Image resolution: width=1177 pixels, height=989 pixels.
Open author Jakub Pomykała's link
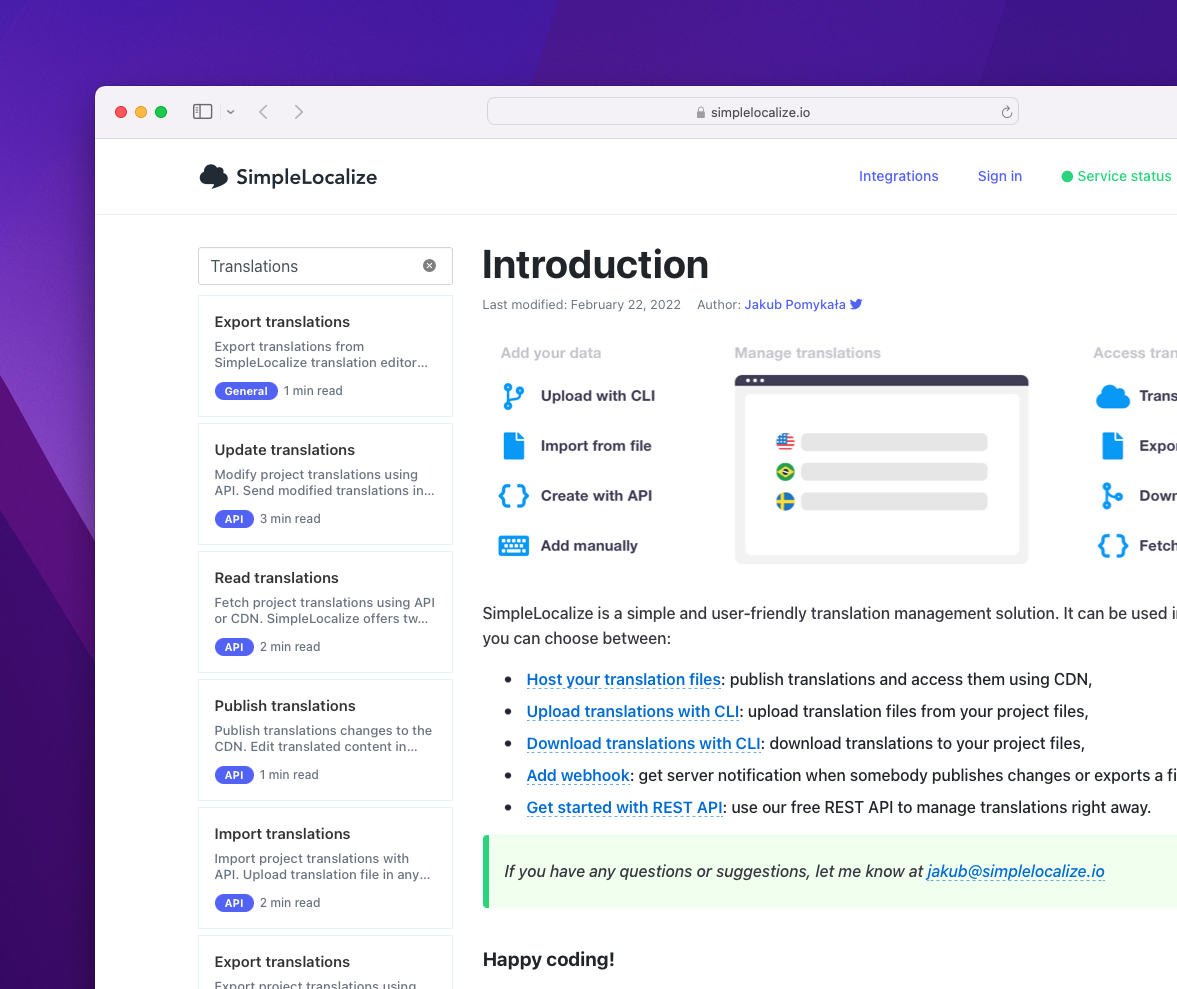point(795,305)
